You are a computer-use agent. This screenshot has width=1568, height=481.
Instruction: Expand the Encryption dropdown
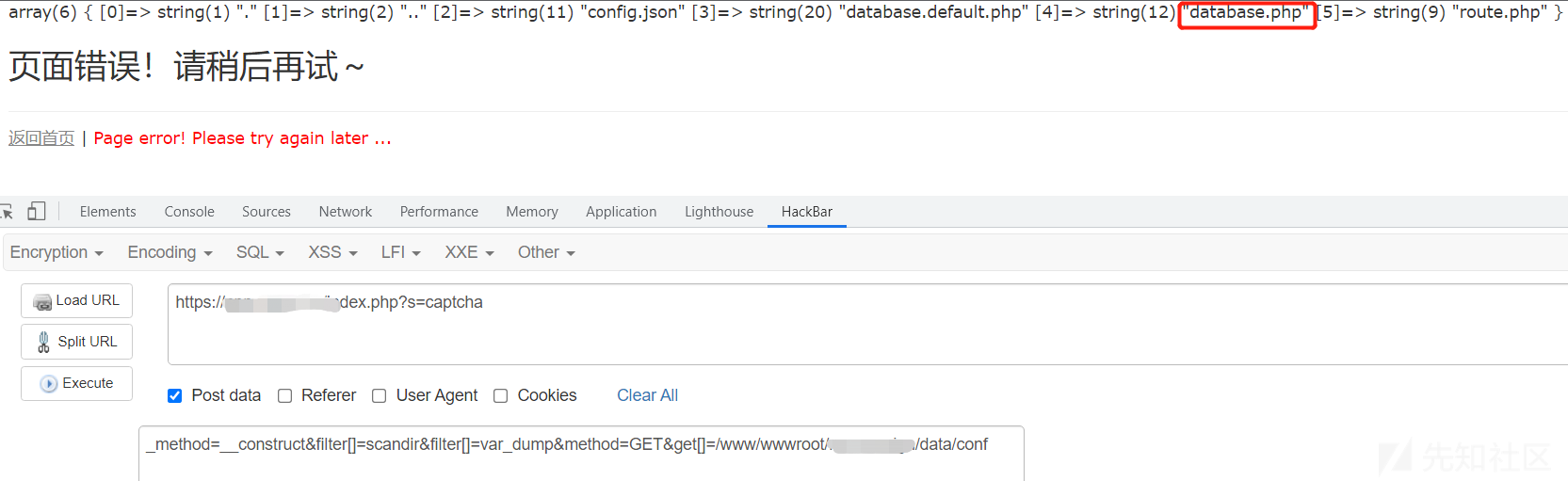(57, 252)
